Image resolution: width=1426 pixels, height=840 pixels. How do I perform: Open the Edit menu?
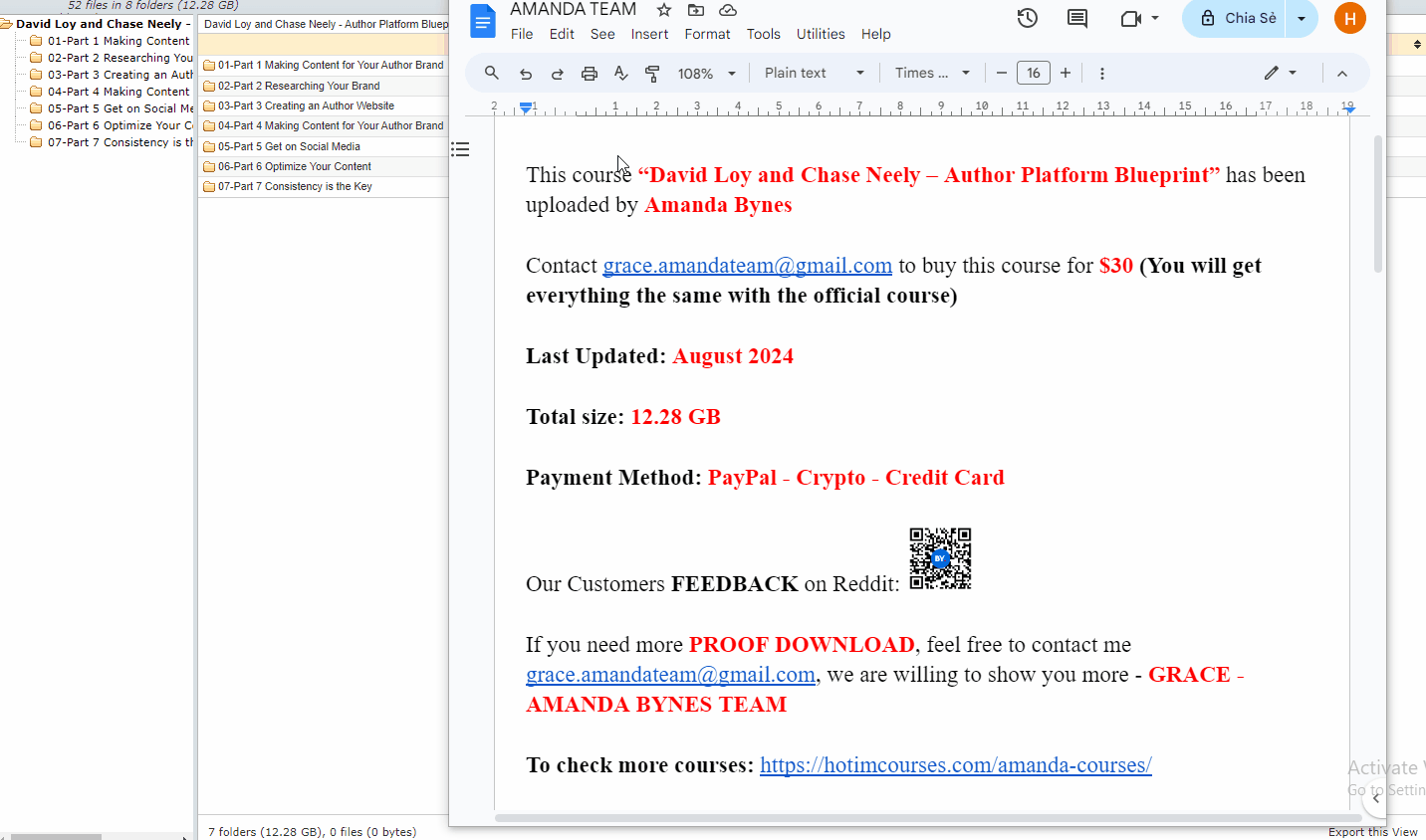562,34
